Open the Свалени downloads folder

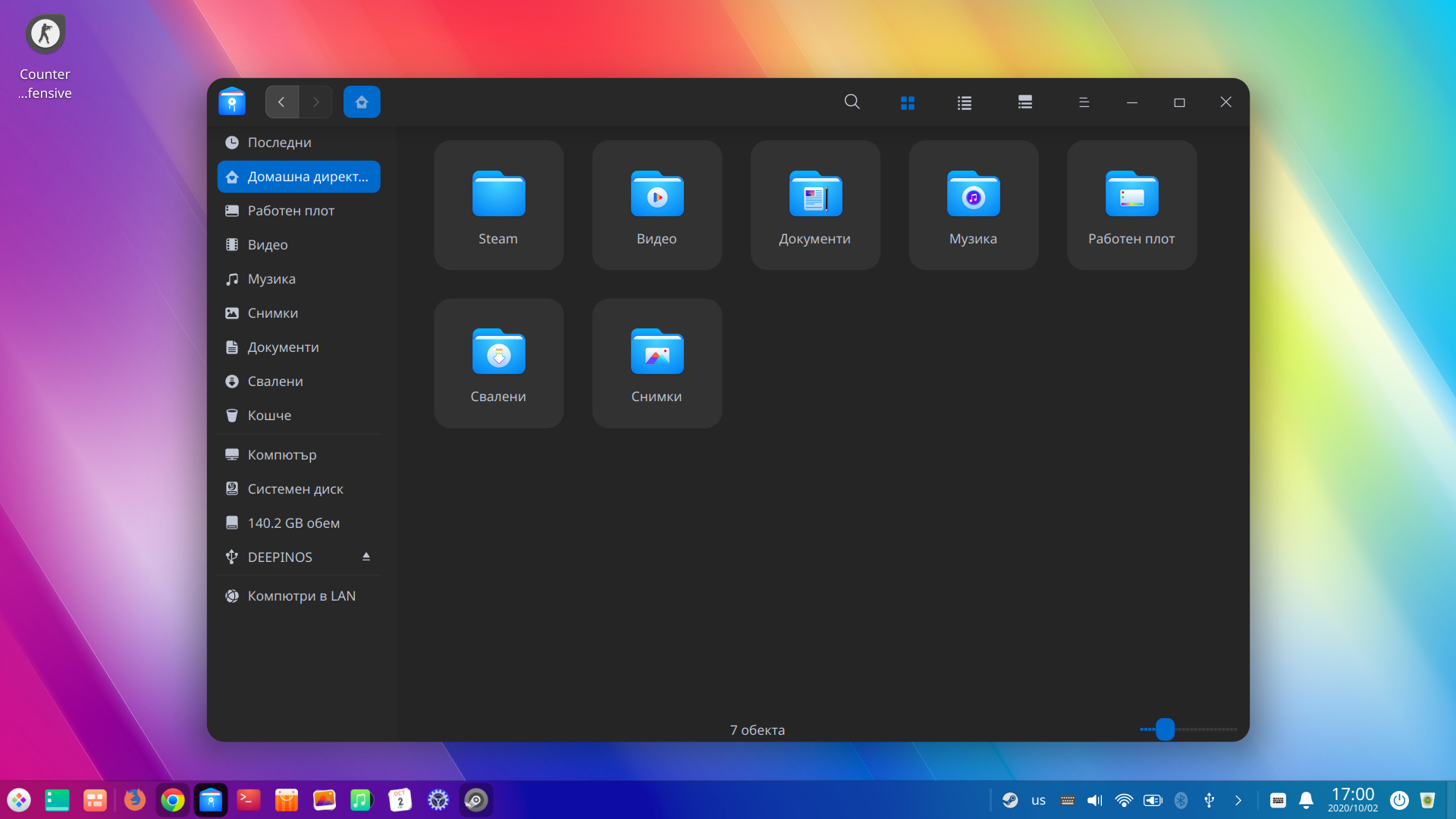(498, 363)
